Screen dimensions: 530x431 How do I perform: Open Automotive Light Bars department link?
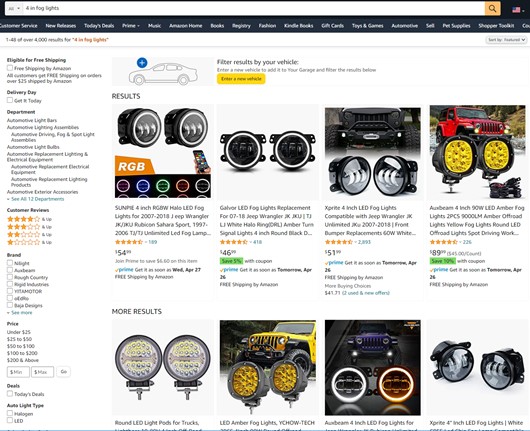pyautogui.click(x=32, y=120)
